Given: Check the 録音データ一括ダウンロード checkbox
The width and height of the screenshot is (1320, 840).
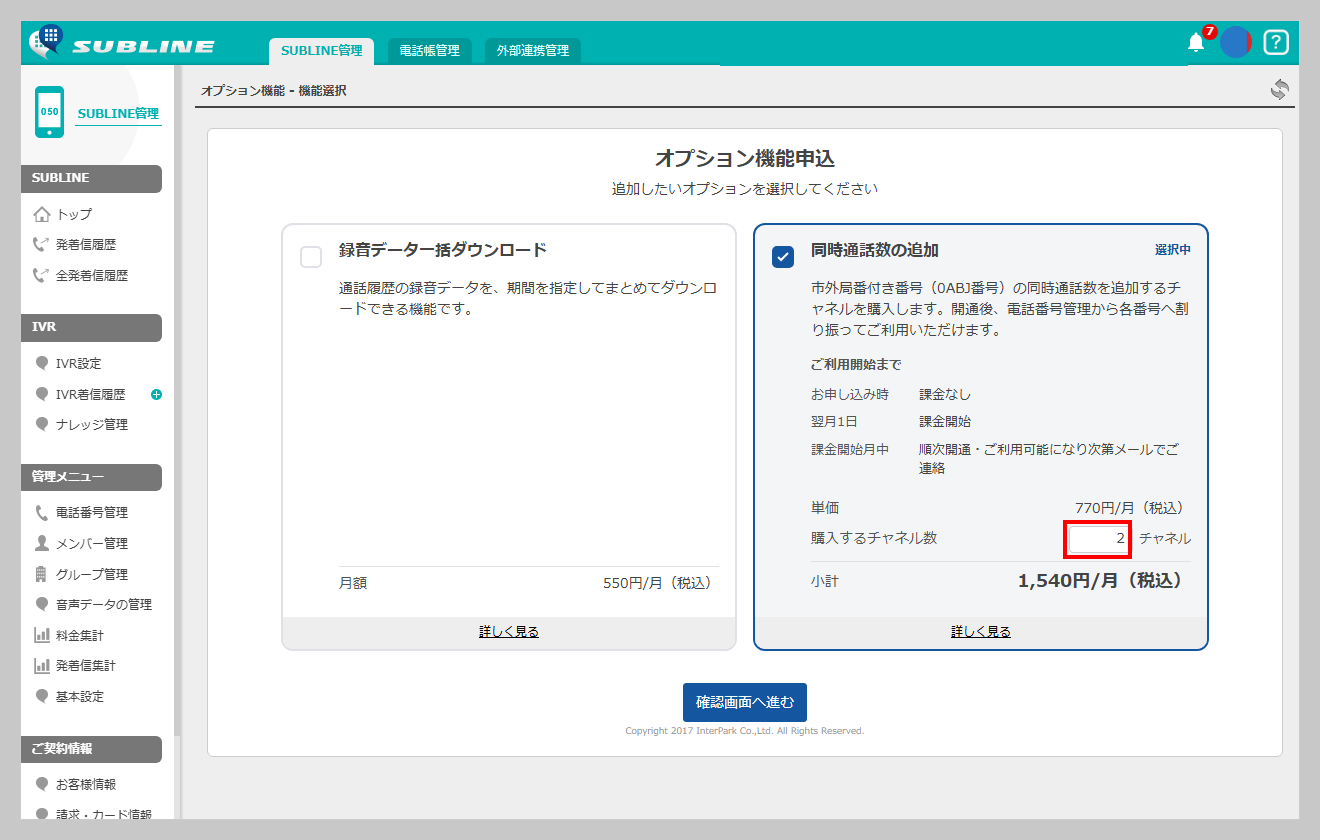Looking at the screenshot, I should pos(311,257).
